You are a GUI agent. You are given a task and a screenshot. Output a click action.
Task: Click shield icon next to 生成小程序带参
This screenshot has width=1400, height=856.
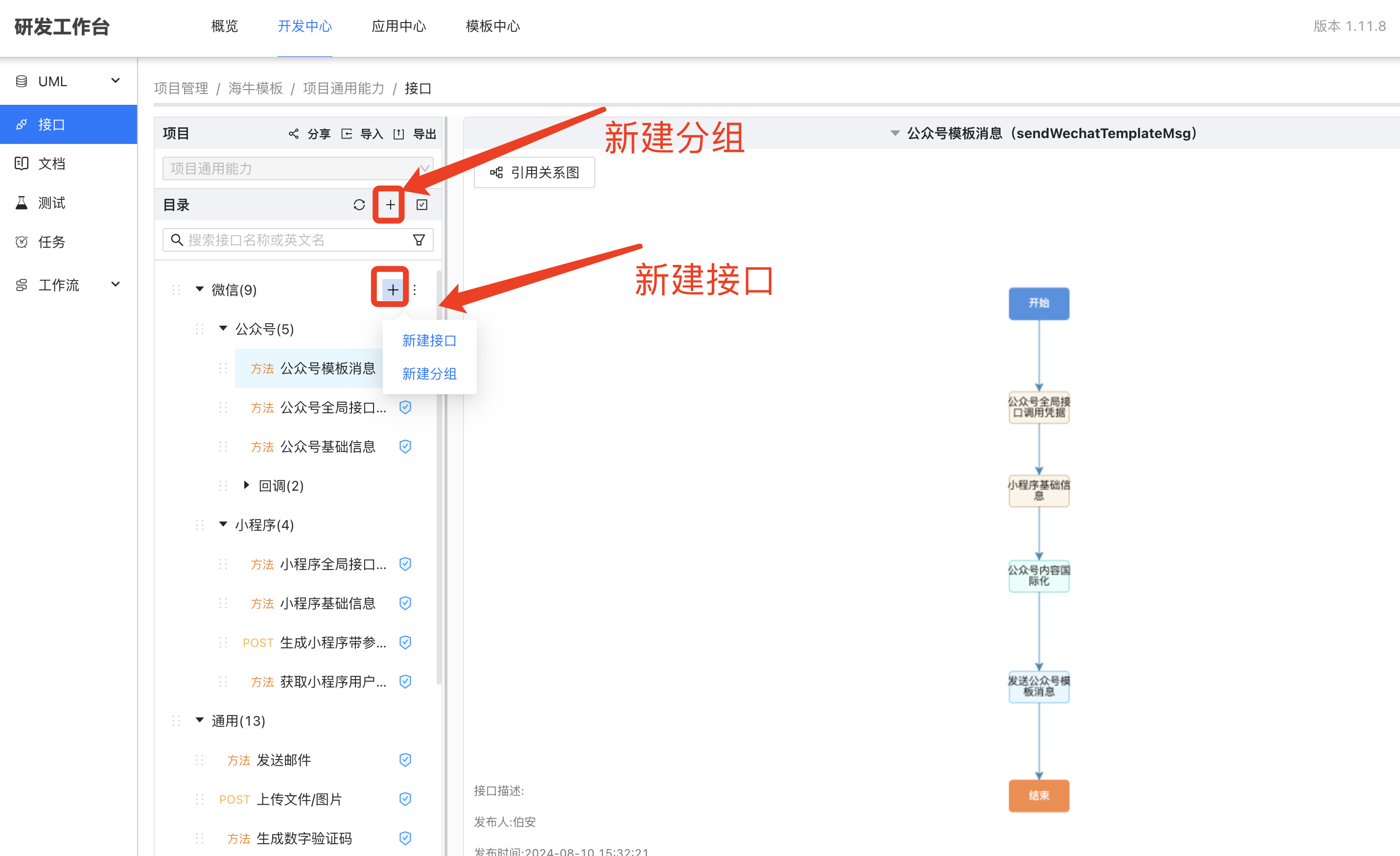405,642
